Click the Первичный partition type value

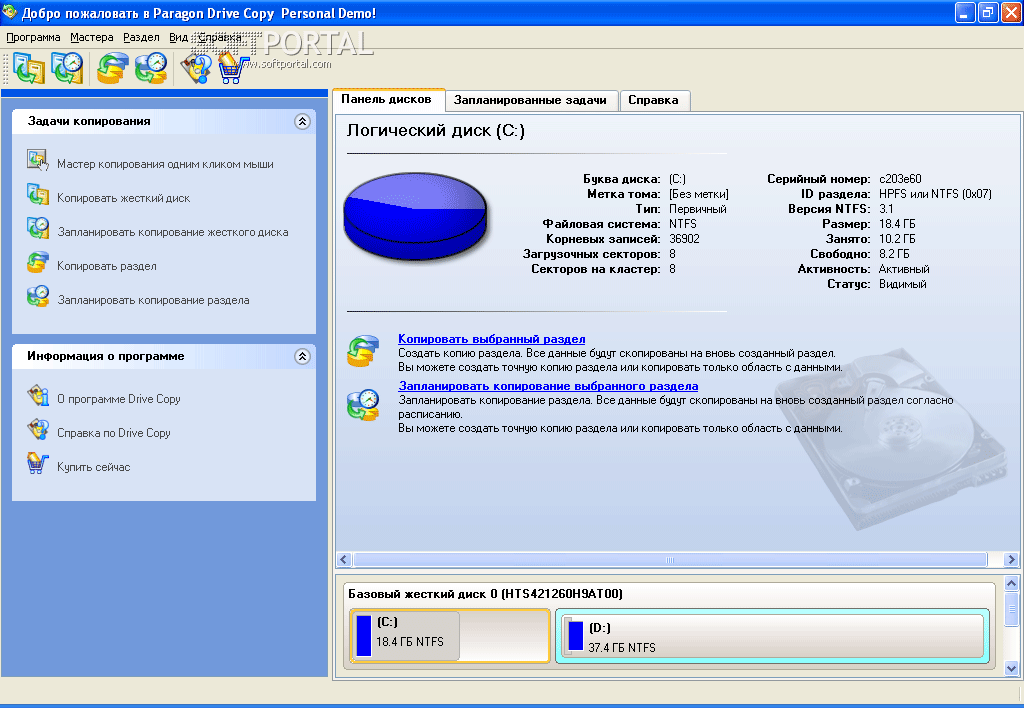tap(697, 209)
